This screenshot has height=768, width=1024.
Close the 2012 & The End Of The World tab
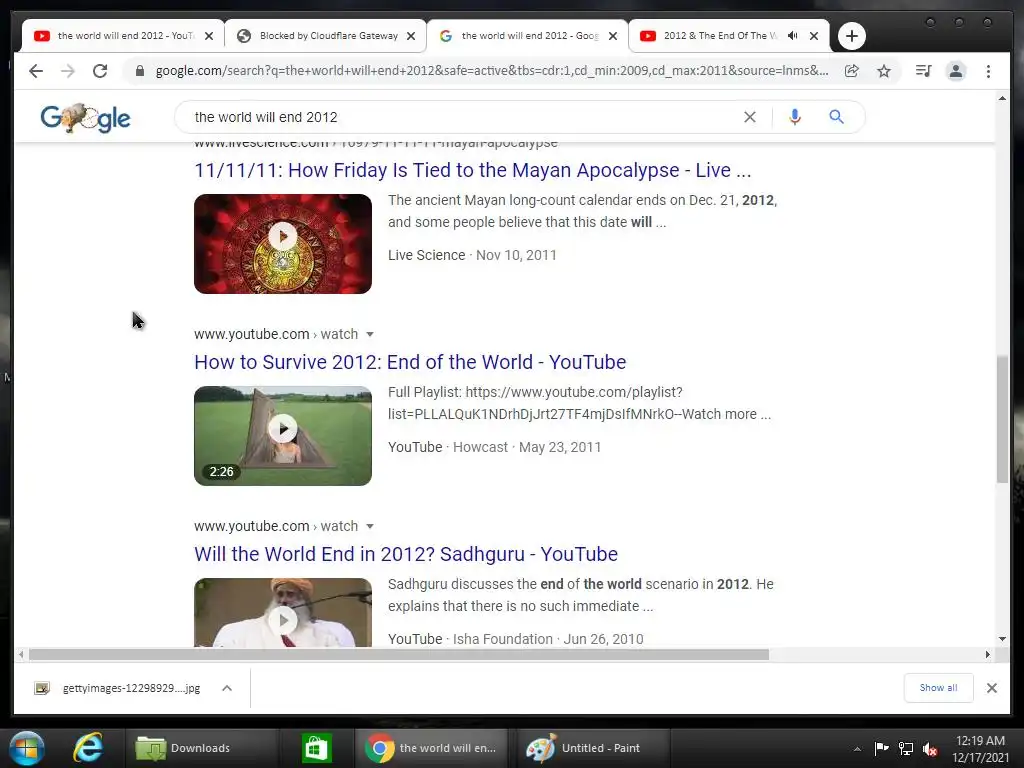(814, 36)
